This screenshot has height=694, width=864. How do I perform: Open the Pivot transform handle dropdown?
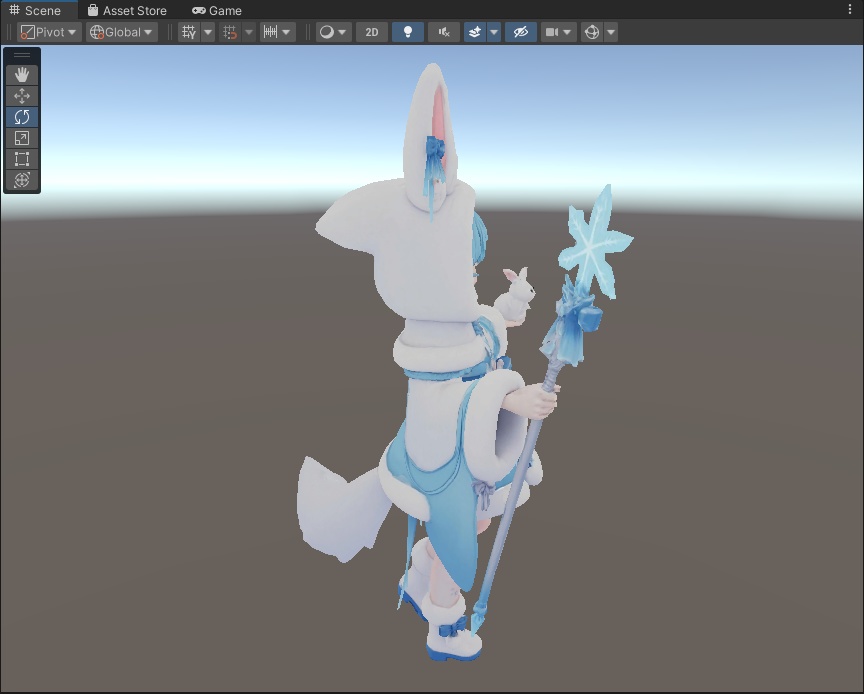click(x=48, y=31)
